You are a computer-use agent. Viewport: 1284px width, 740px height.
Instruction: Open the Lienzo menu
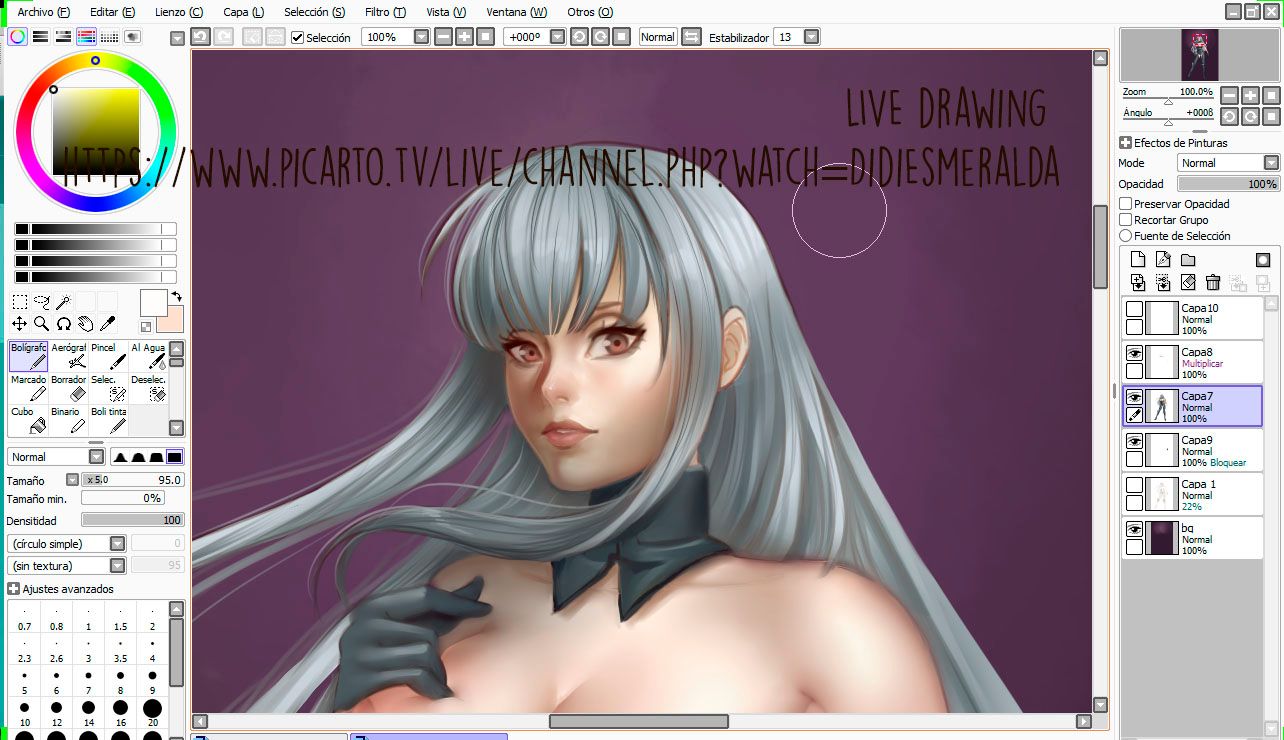[x=179, y=12]
